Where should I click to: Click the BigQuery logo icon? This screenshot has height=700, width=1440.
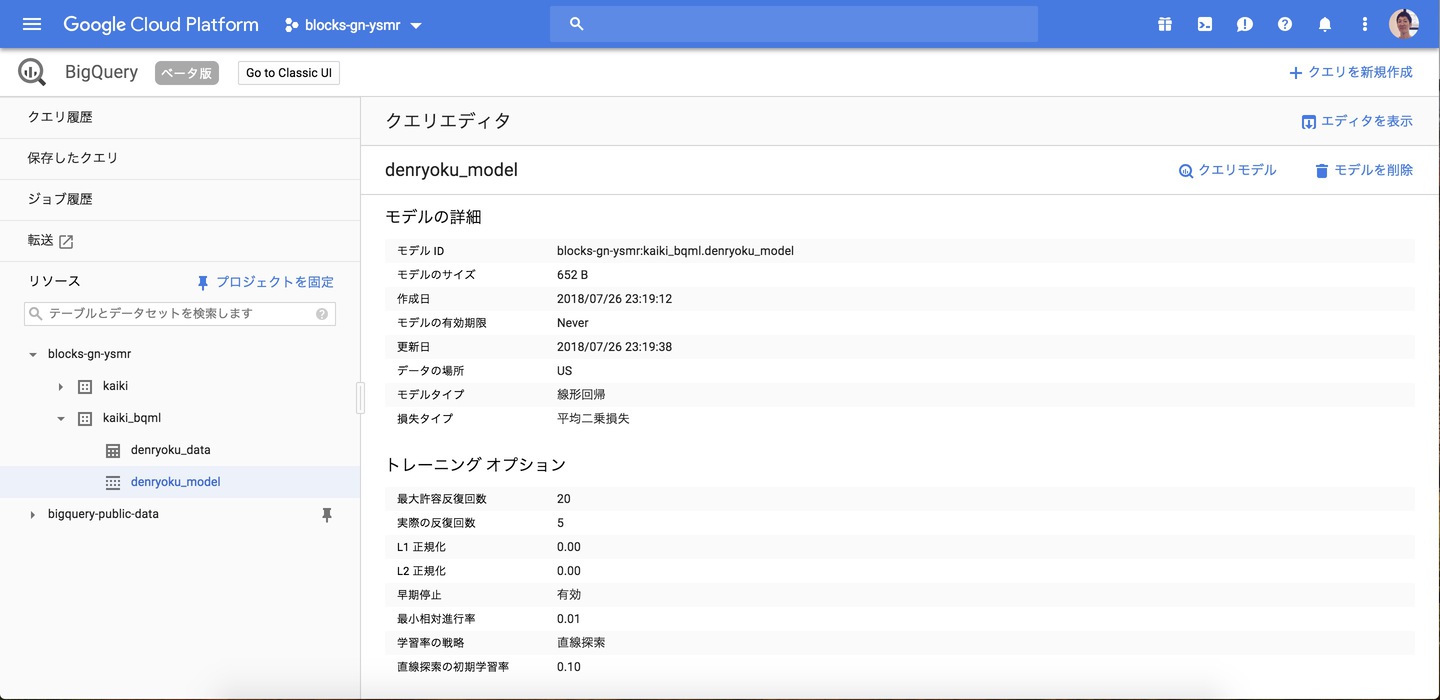[x=32, y=72]
